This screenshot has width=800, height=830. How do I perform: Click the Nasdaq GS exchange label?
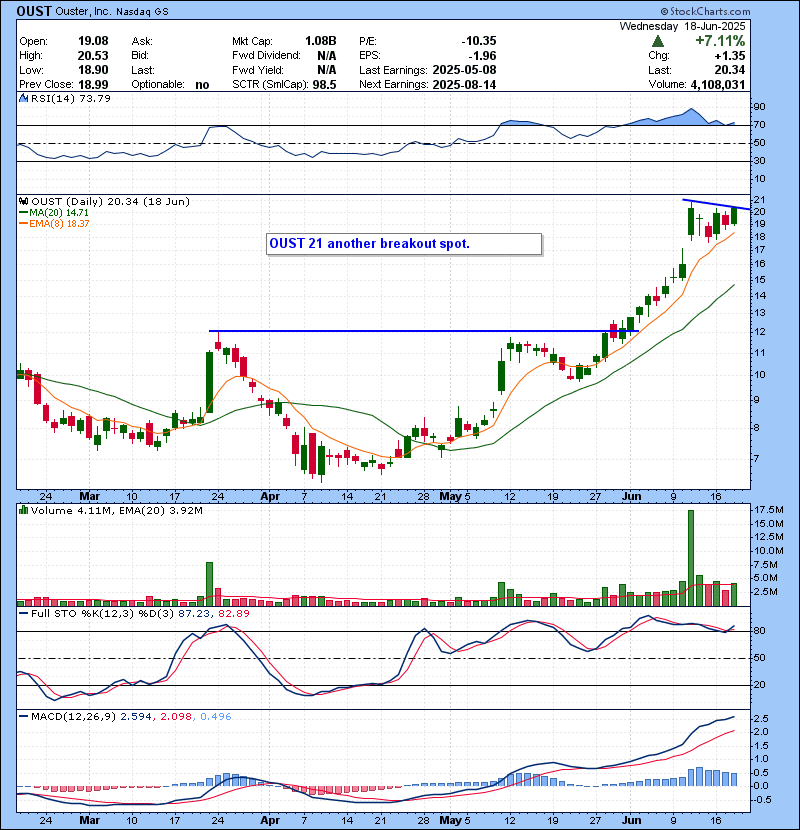point(142,11)
